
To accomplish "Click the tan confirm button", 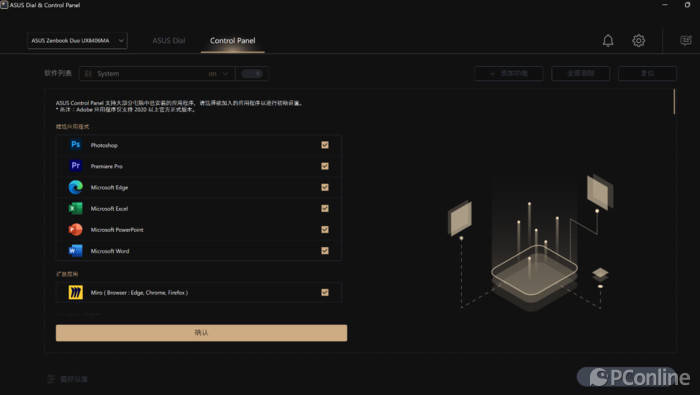I will (201, 333).
